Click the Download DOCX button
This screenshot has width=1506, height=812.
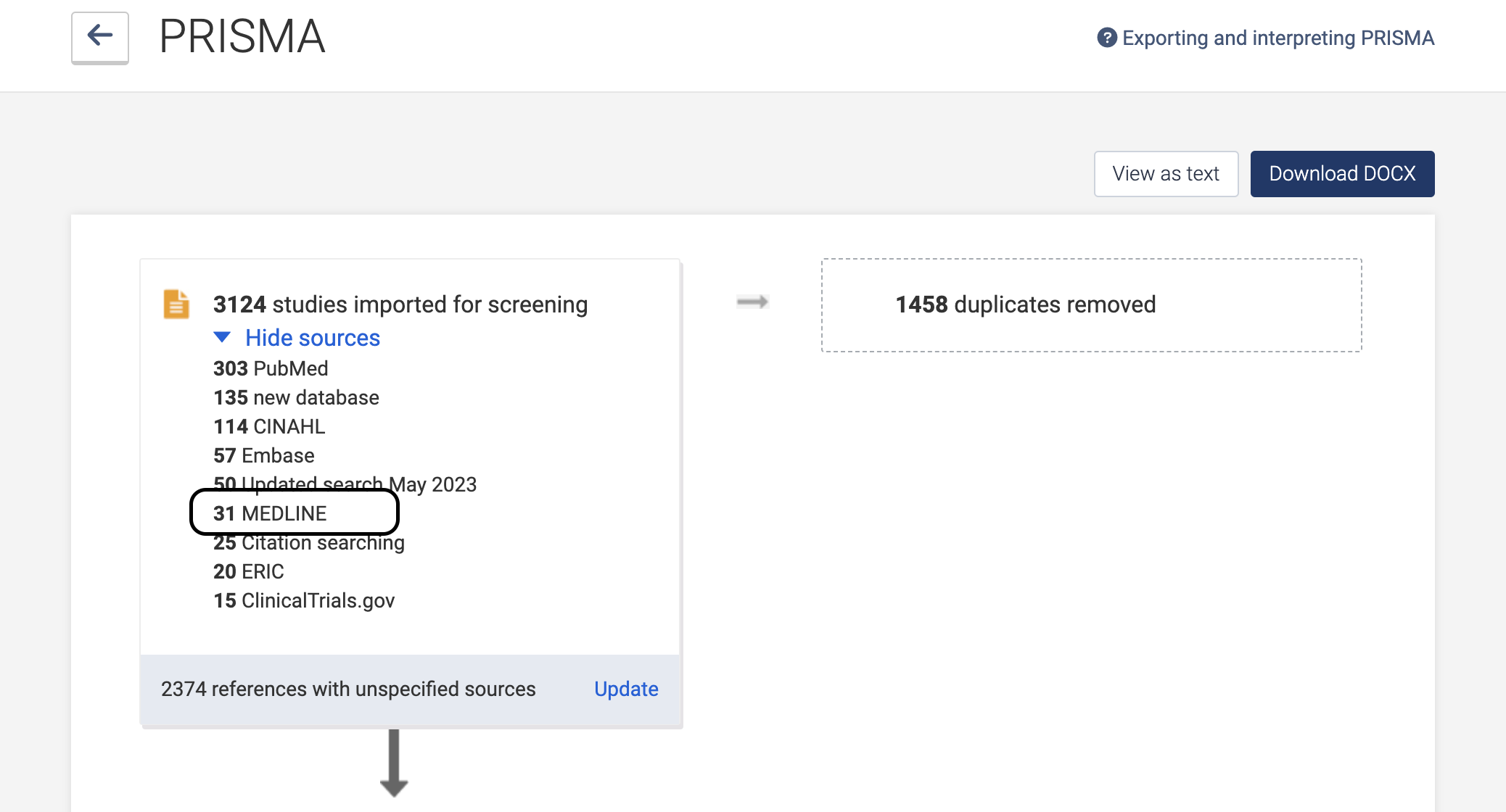[1341, 174]
